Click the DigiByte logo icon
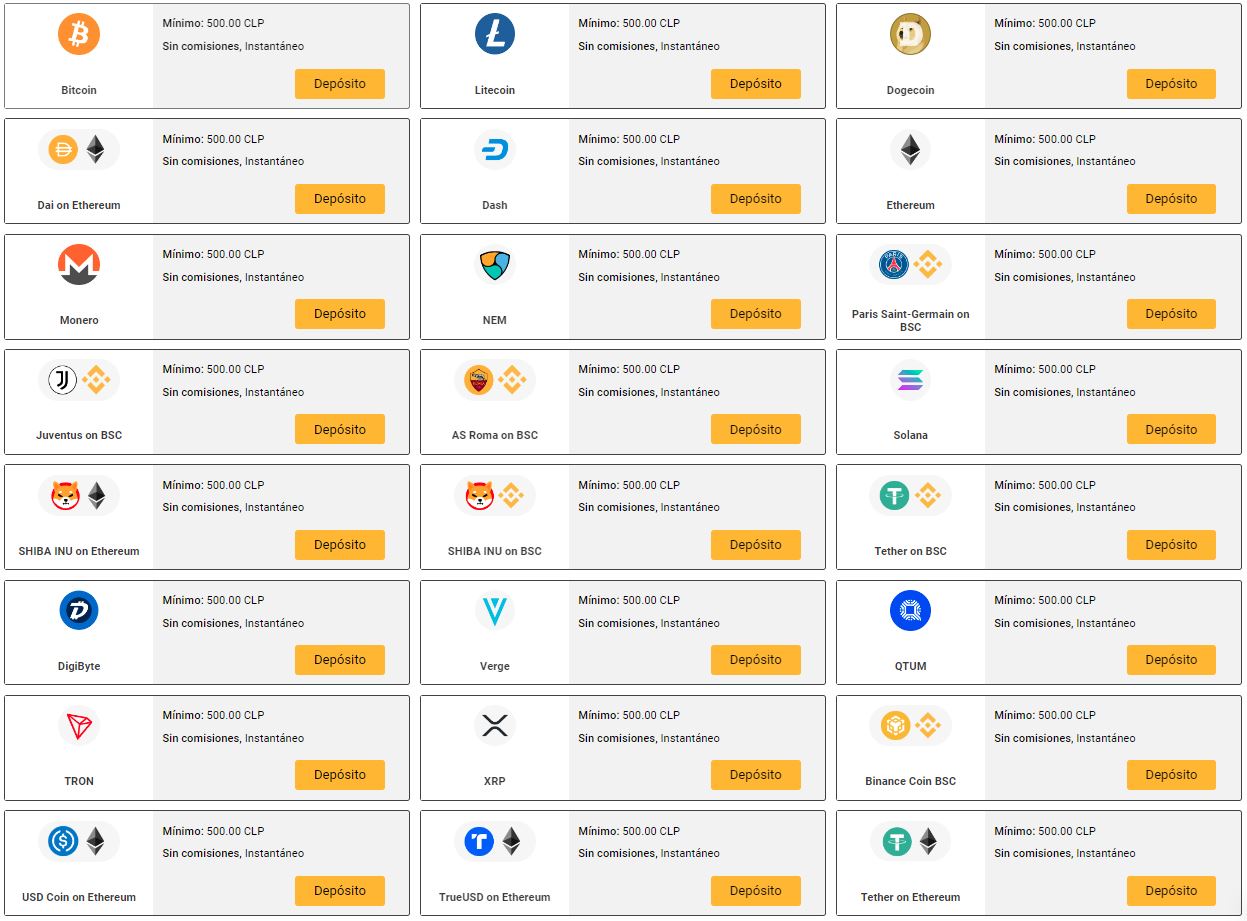 pyautogui.click(x=79, y=611)
